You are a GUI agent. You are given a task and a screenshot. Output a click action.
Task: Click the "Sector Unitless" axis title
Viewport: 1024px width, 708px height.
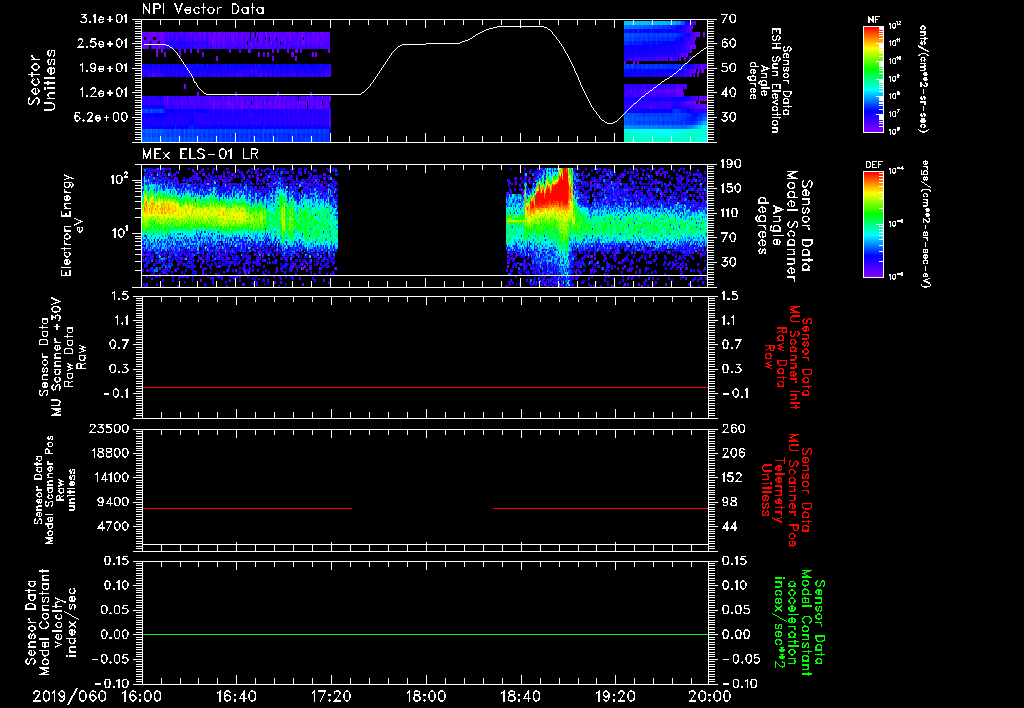pyautogui.click(x=42, y=80)
